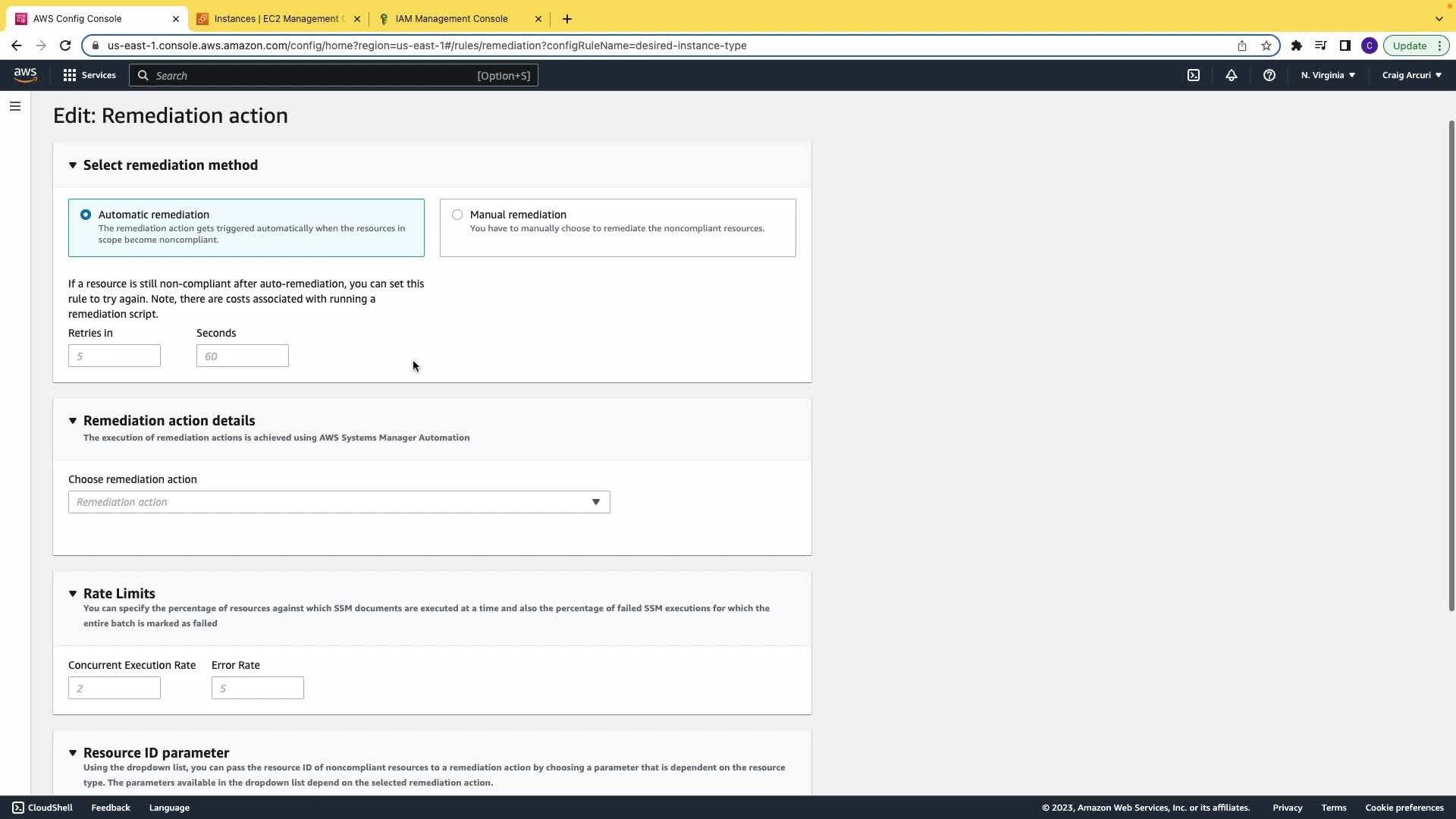Open the CloudShell icon in top navigation
The height and width of the screenshot is (819, 1456).
[x=1194, y=75]
